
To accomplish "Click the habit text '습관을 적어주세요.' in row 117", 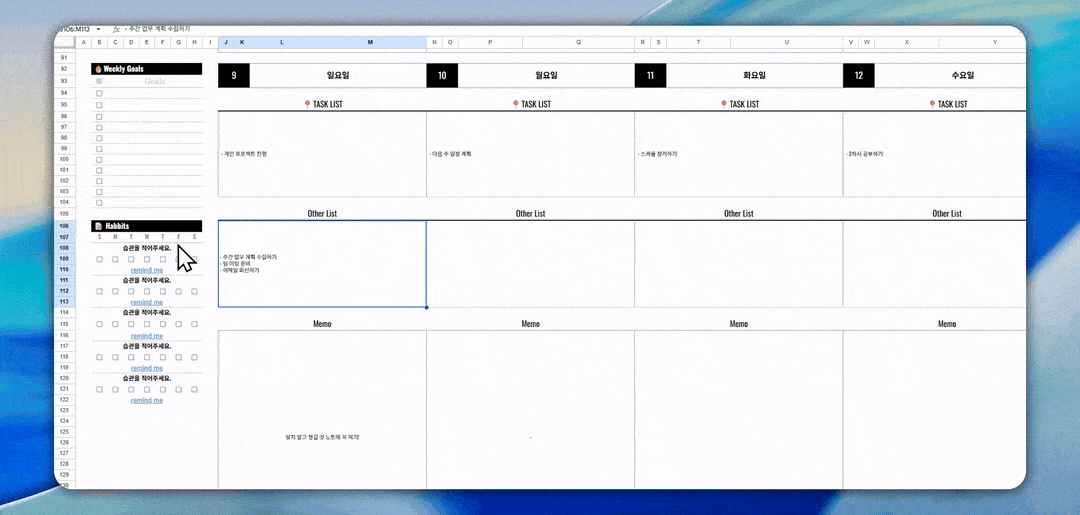I will click(x=147, y=346).
